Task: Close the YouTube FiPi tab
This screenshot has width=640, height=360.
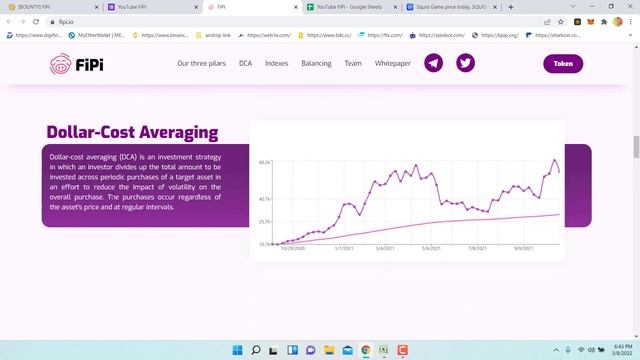Action: pyautogui.click(x=196, y=7)
